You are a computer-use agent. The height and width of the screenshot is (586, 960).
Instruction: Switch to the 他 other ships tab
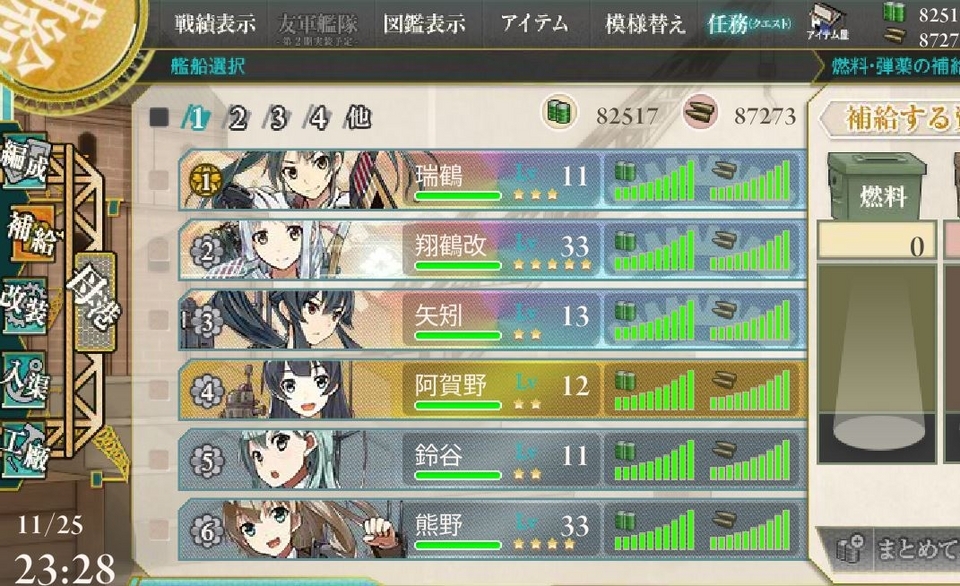pyautogui.click(x=358, y=116)
